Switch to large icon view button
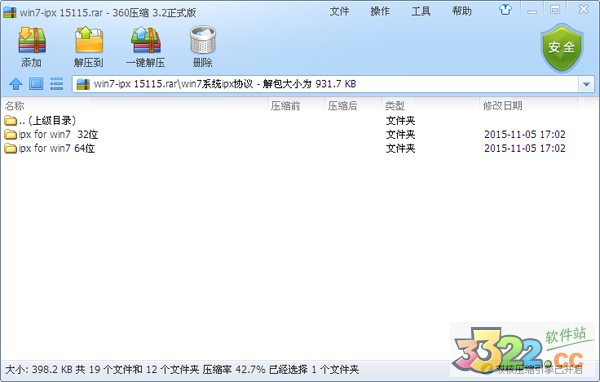Viewport: 600px width, 382px height. click(x=36, y=84)
